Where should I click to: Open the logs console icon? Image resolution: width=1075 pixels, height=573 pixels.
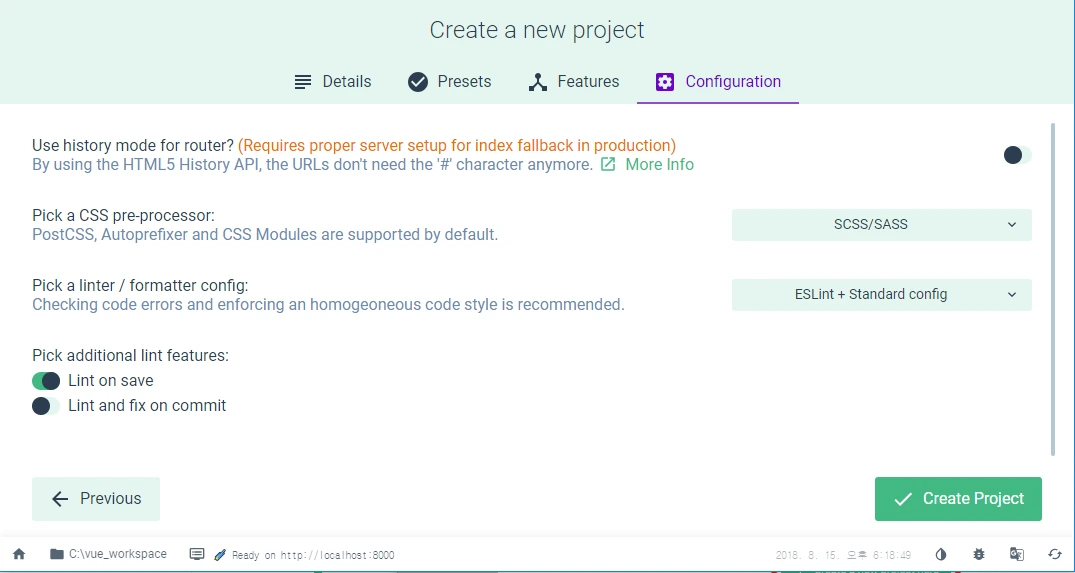click(x=197, y=554)
